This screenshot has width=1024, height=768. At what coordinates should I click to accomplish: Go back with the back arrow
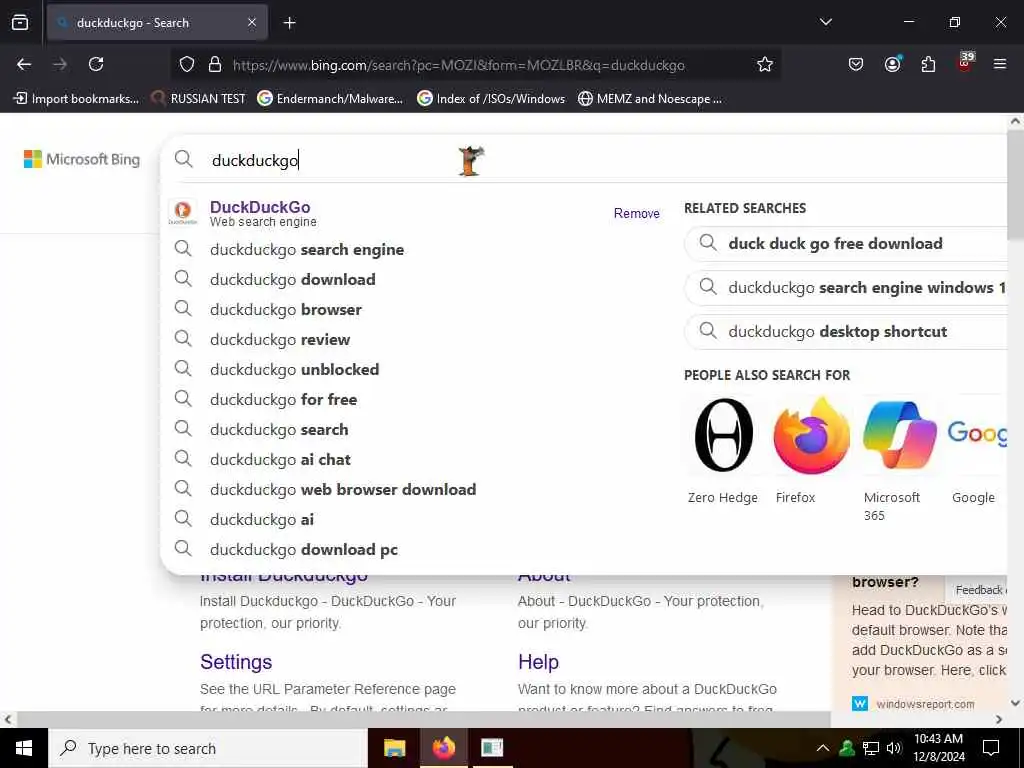point(24,64)
